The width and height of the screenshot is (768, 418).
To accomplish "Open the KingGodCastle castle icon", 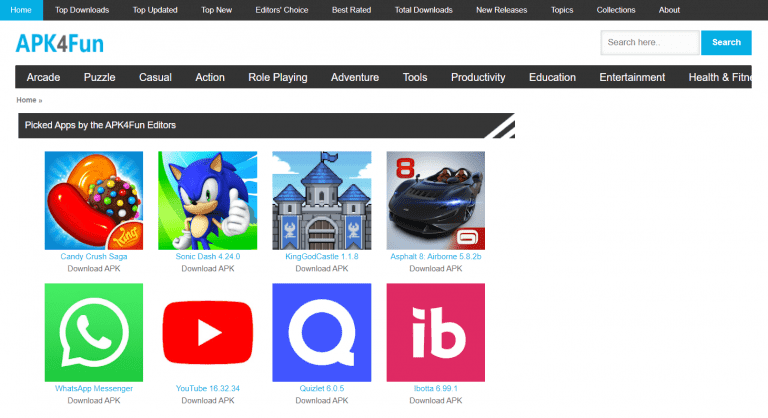I will pos(322,200).
